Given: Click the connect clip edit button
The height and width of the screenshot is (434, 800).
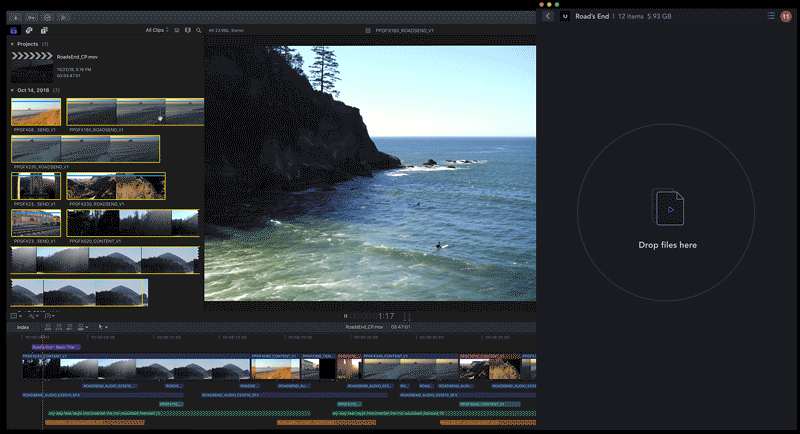Looking at the screenshot, I should coord(48,326).
